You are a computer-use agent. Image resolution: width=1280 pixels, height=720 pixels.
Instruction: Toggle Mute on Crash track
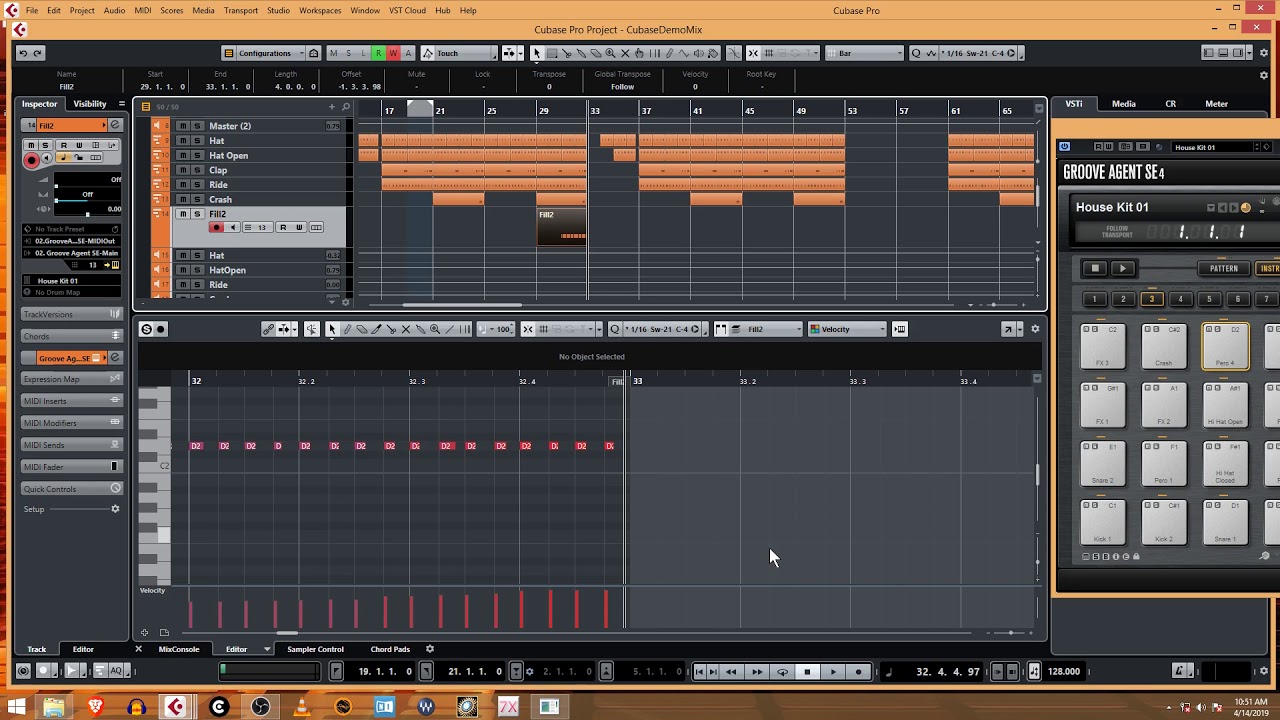point(182,199)
